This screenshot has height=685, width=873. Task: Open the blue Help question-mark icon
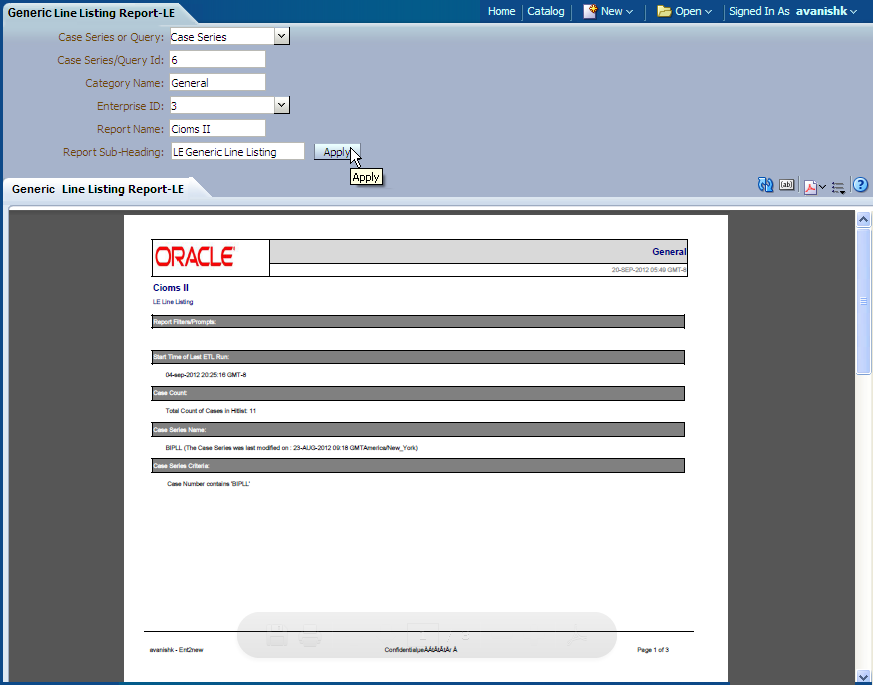click(860, 184)
